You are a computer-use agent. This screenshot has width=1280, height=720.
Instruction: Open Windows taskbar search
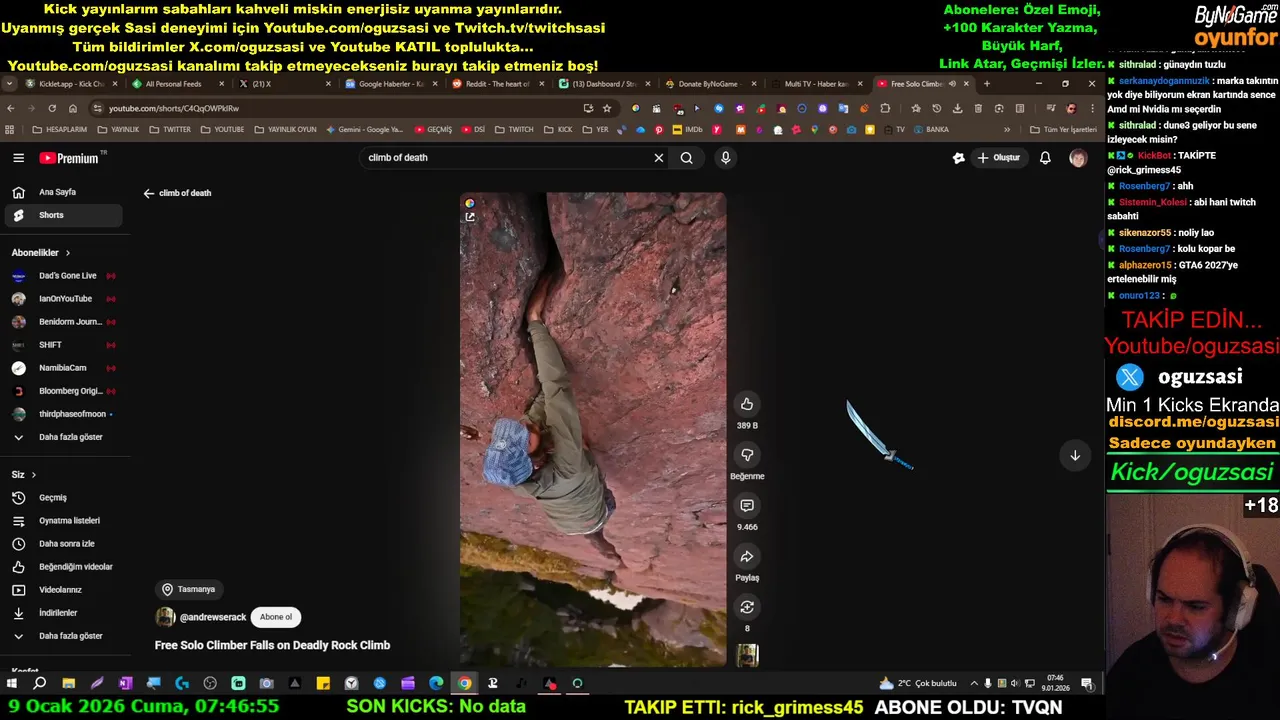click(40, 684)
